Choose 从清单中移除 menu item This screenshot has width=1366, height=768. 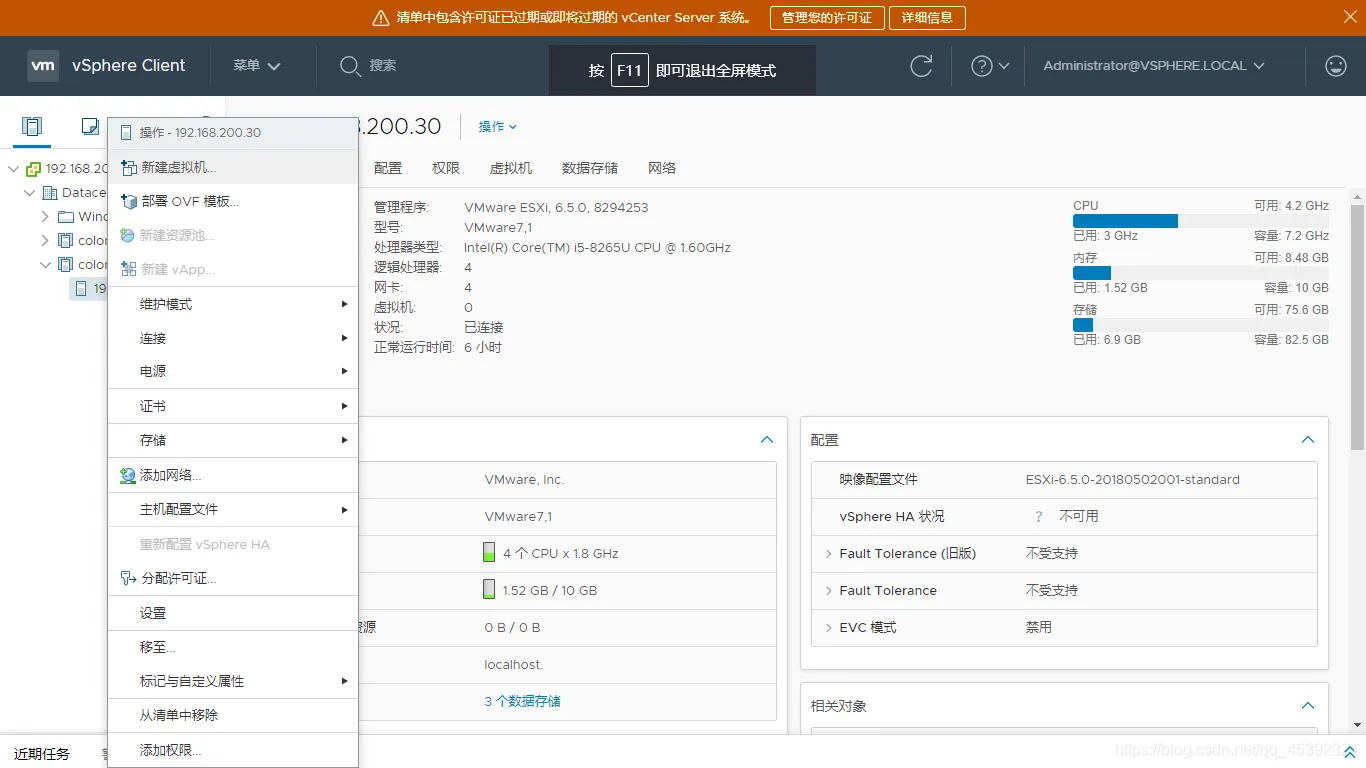[233, 715]
